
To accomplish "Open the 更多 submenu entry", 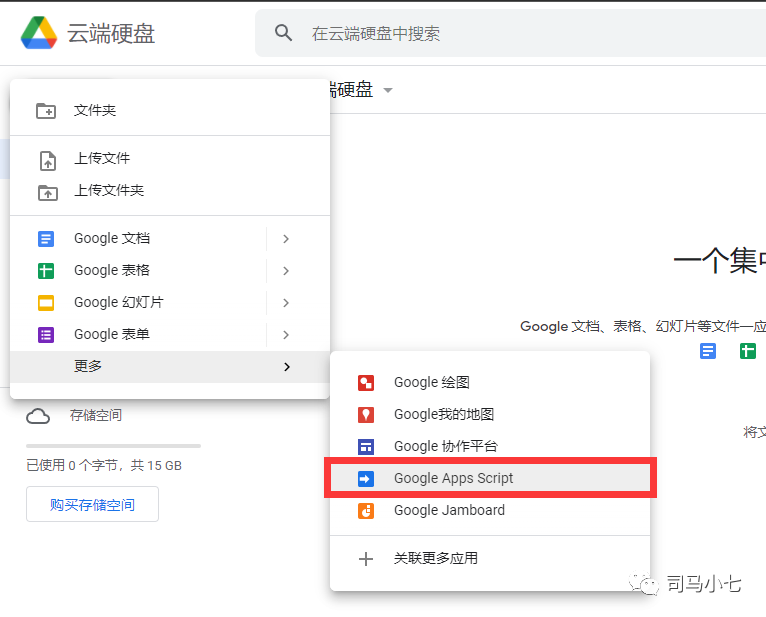I will (x=170, y=366).
